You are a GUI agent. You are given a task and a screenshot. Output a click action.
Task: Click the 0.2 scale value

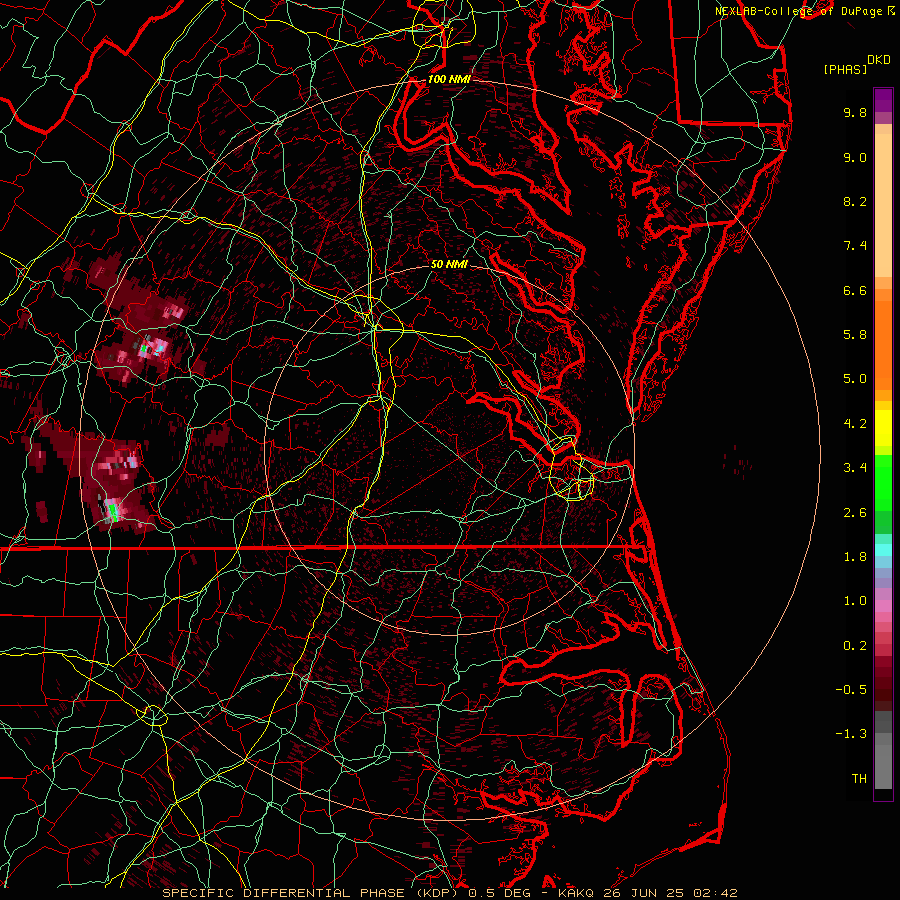[x=855, y=646]
